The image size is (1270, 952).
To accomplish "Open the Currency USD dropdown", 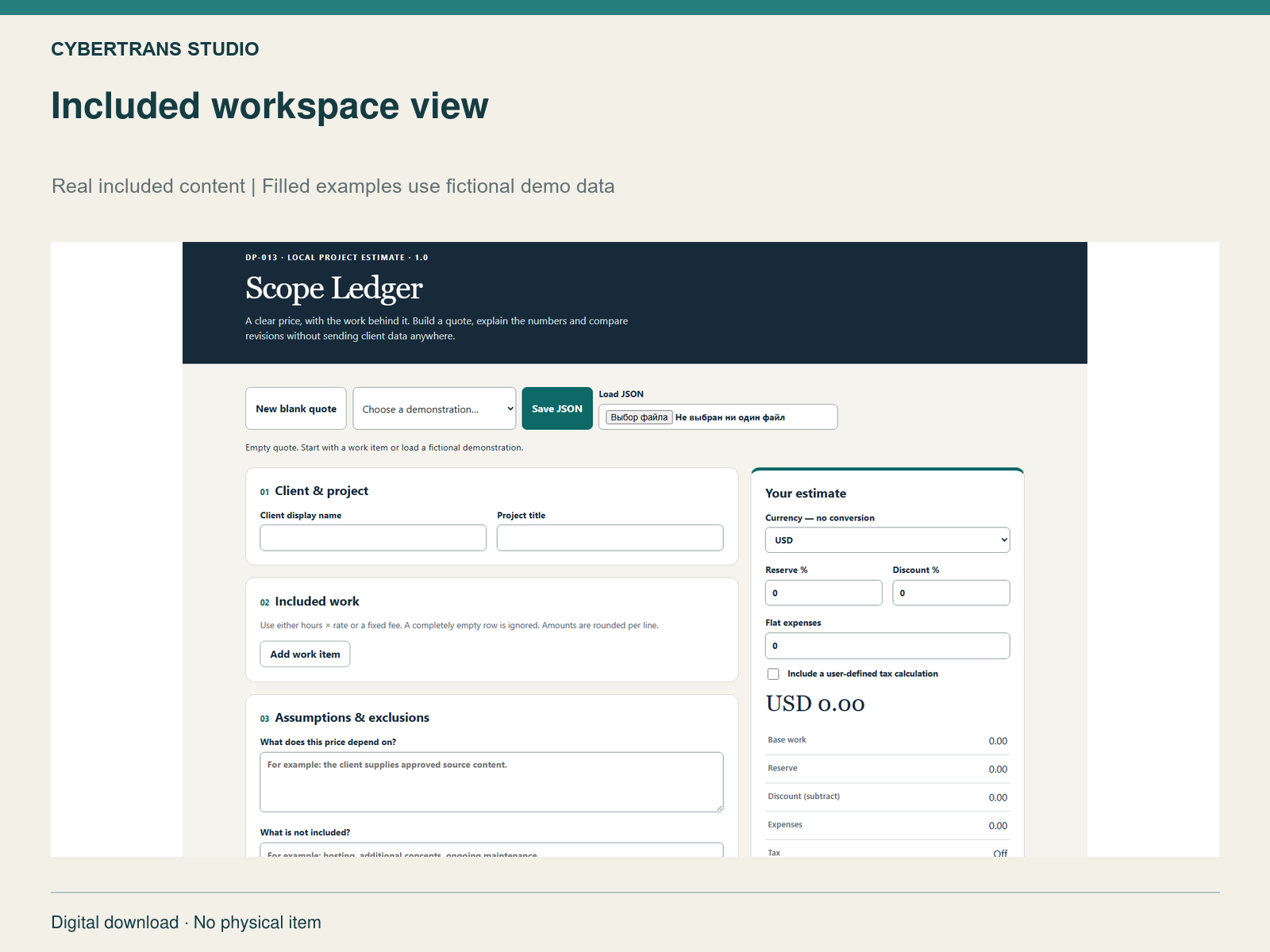I will (x=887, y=540).
